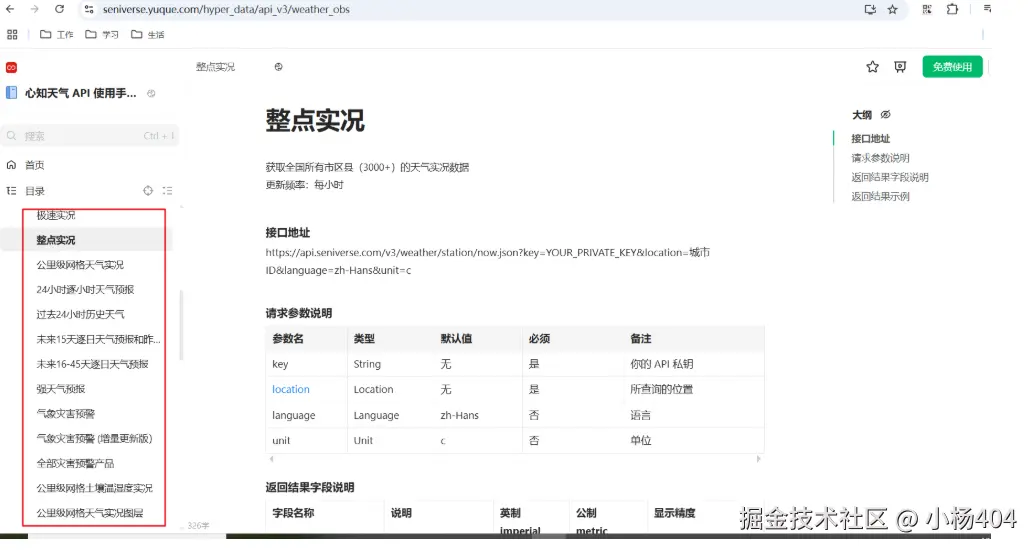Reload the page with refresh icon
The image size is (1034, 550).
59,9
